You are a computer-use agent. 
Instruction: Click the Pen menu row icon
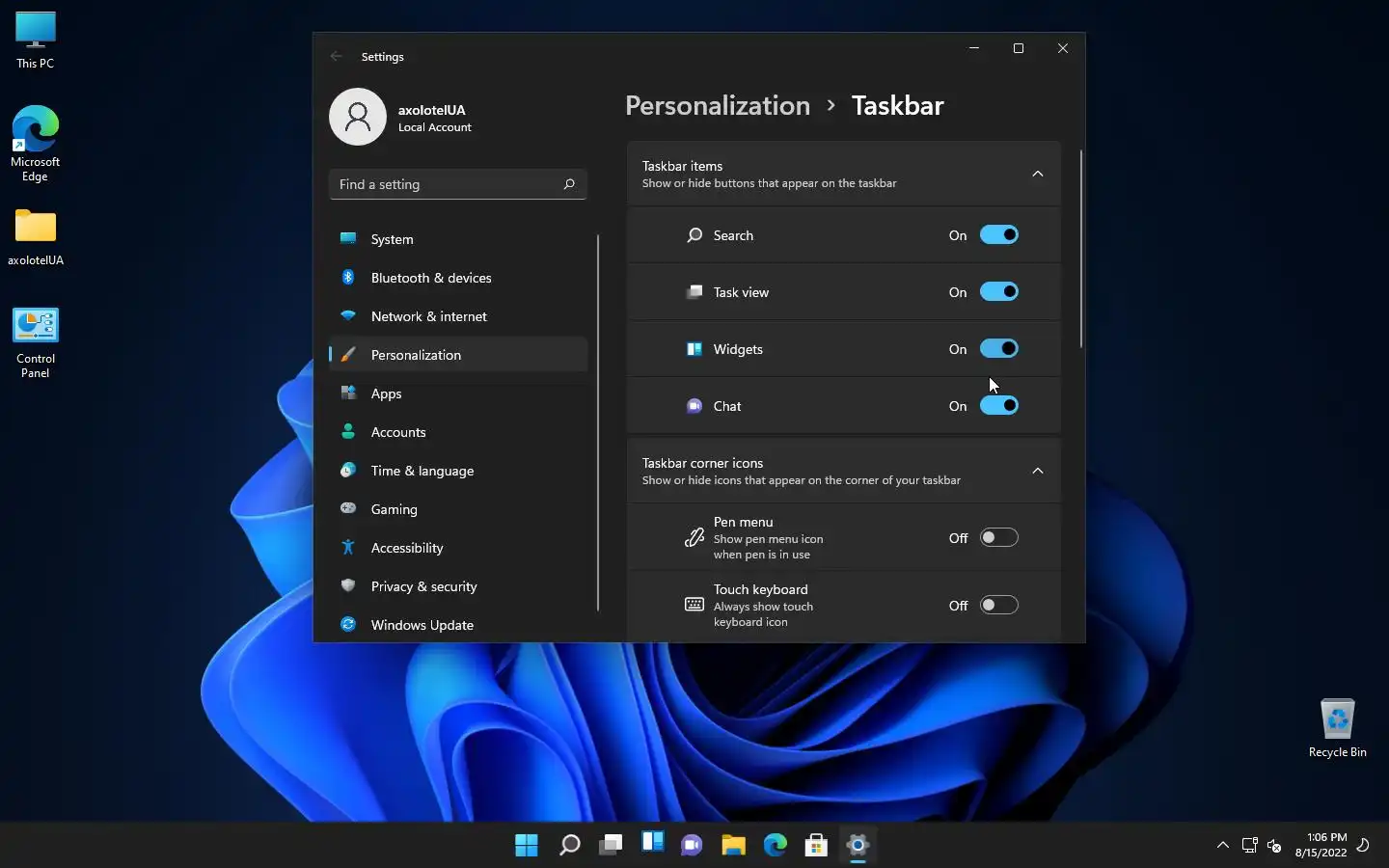pos(694,537)
